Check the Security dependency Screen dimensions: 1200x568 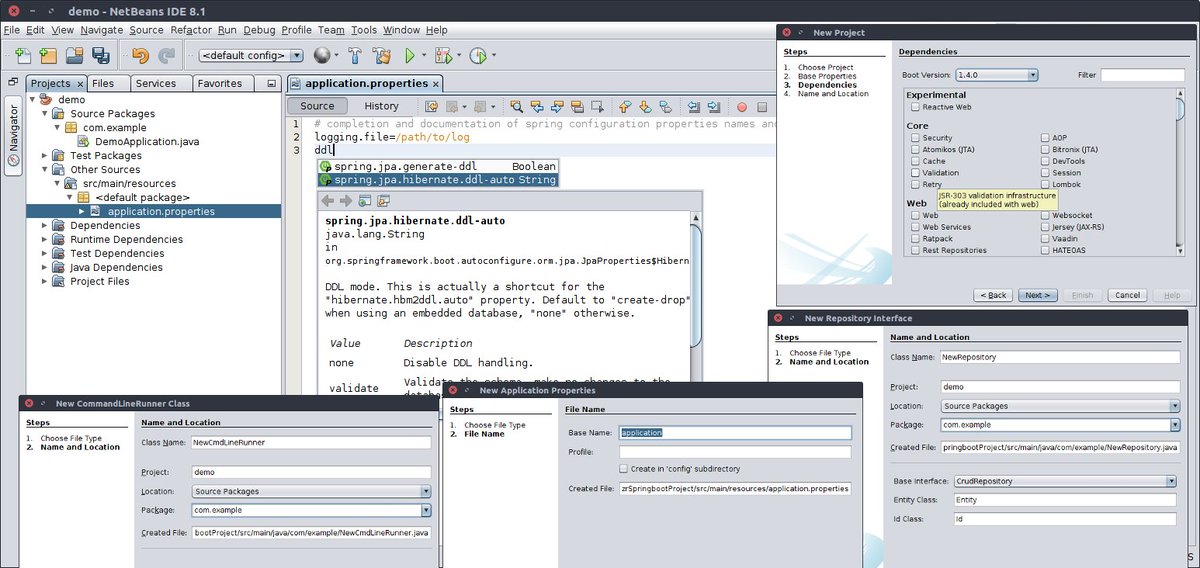tap(915, 138)
